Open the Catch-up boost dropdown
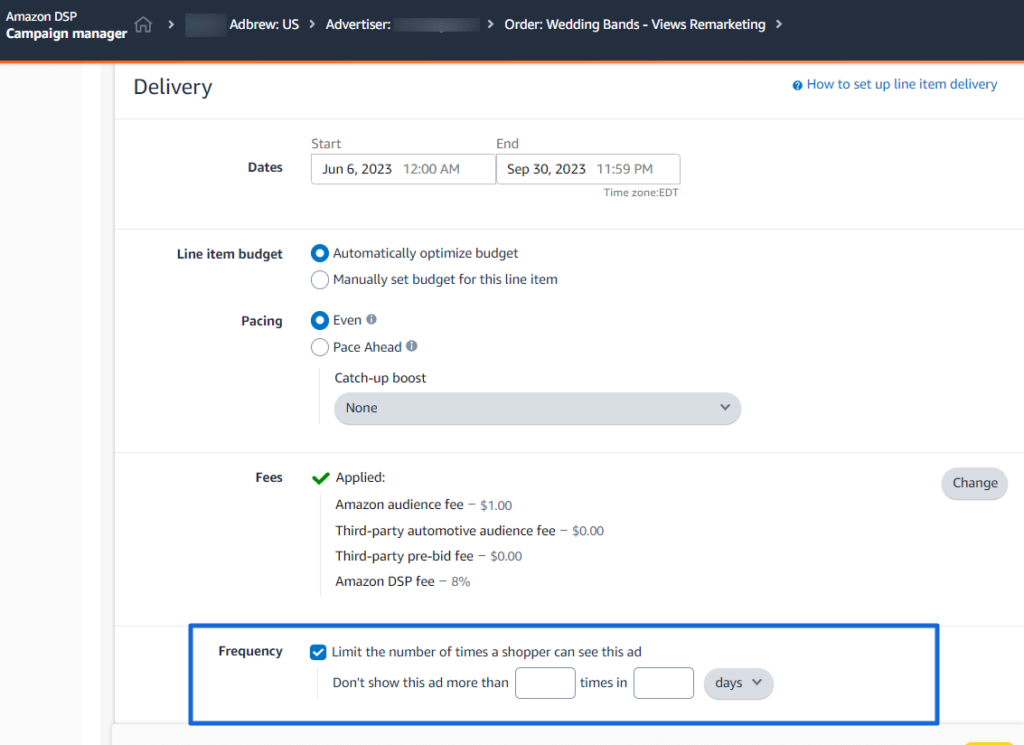 [537, 408]
